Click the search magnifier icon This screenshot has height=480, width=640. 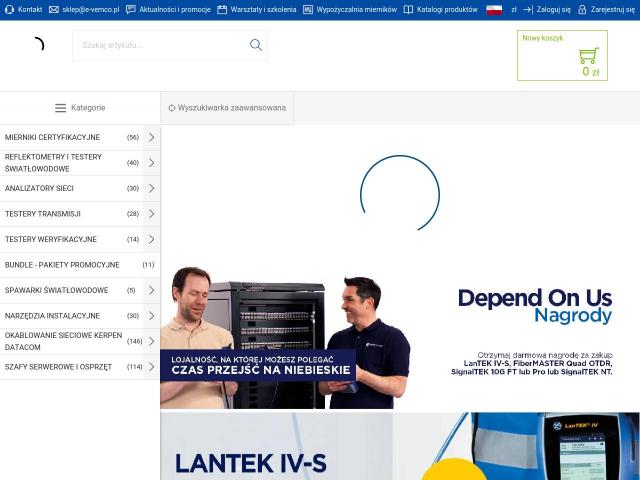pyautogui.click(x=256, y=45)
